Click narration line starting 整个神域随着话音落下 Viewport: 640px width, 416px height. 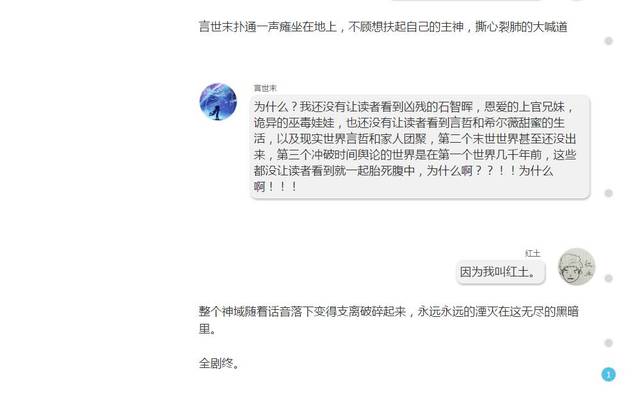(x=389, y=311)
